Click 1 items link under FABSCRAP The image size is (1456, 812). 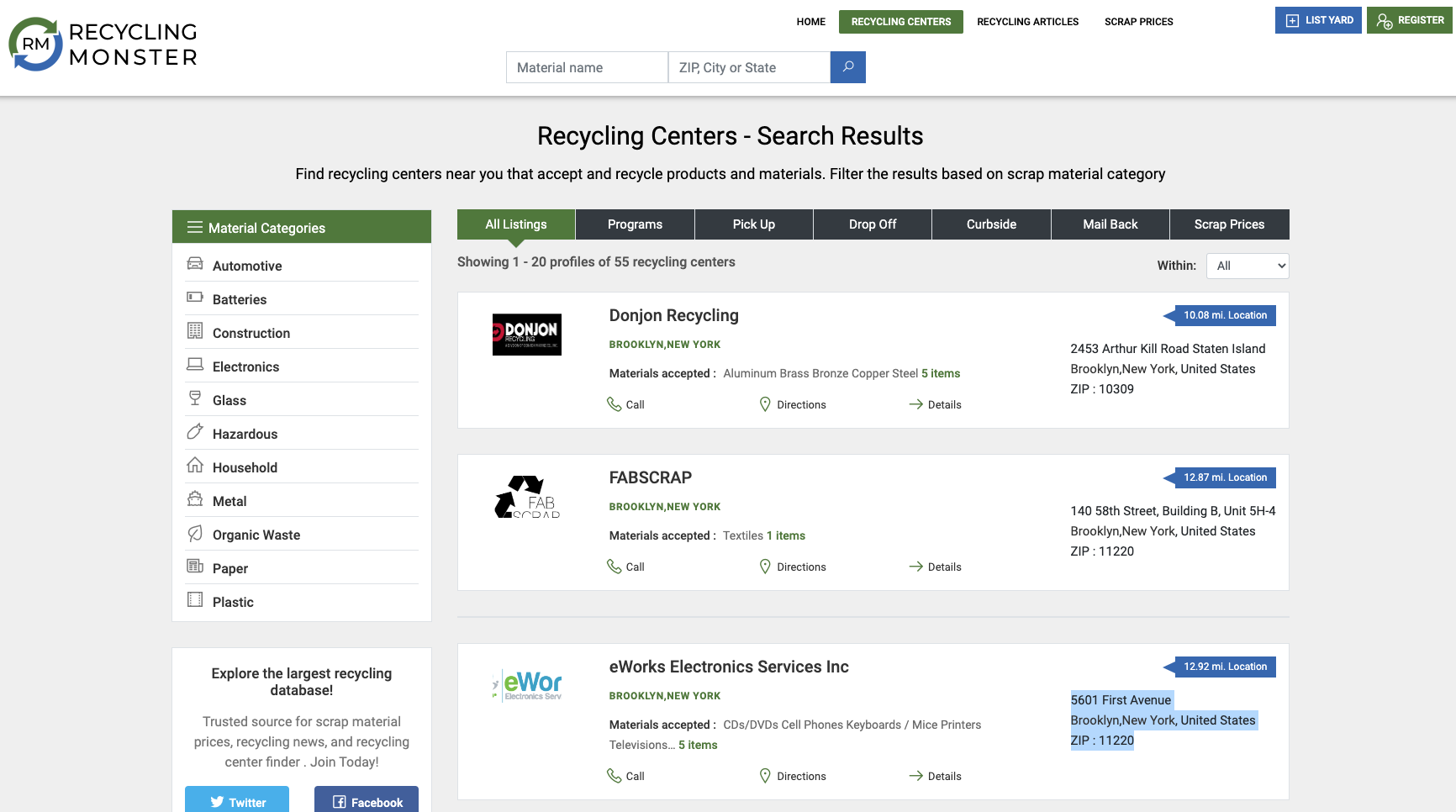[x=786, y=535]
